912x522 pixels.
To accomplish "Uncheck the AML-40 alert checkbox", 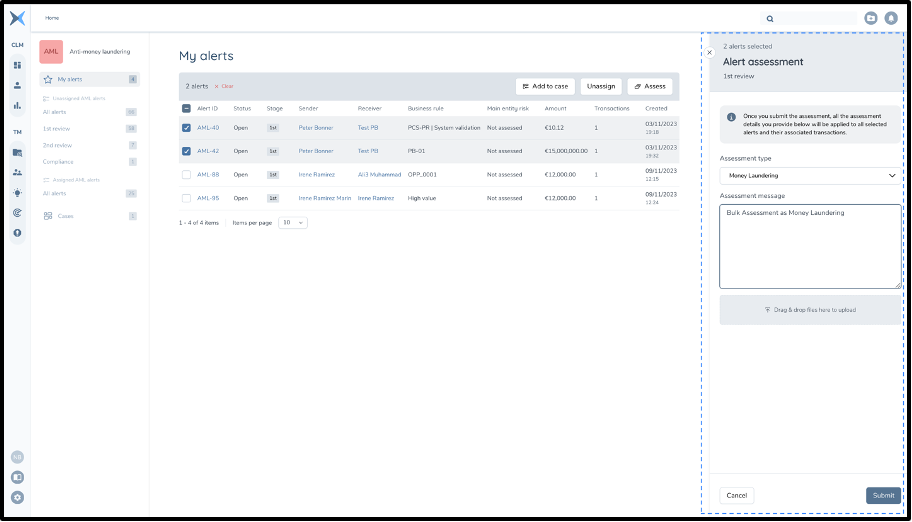I will pyautogui.click(x=186, y=128).
